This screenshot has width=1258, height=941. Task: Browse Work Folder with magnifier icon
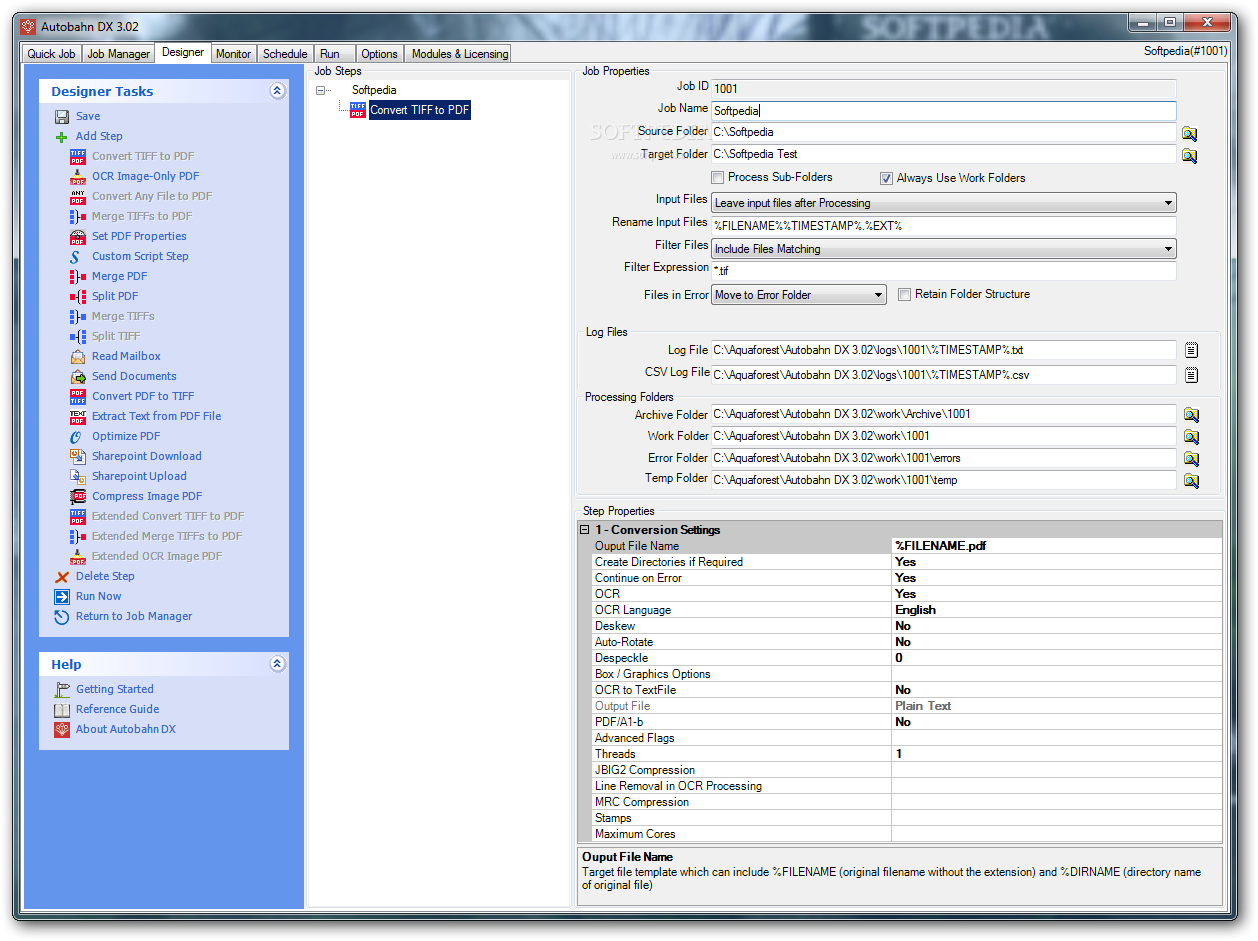point(1191,436)
